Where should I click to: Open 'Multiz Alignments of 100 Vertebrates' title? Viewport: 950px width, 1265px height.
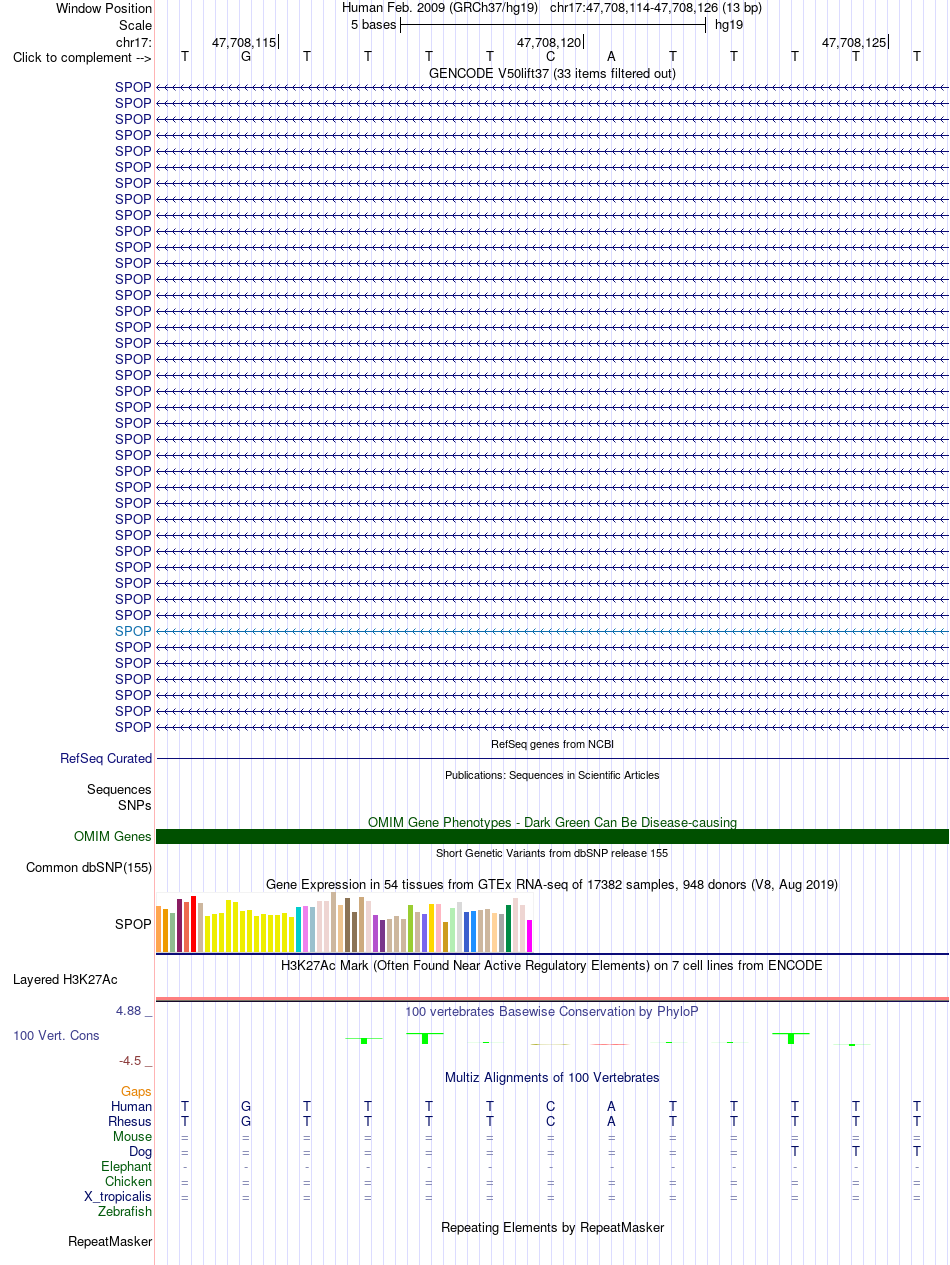tap(552, 1077)
